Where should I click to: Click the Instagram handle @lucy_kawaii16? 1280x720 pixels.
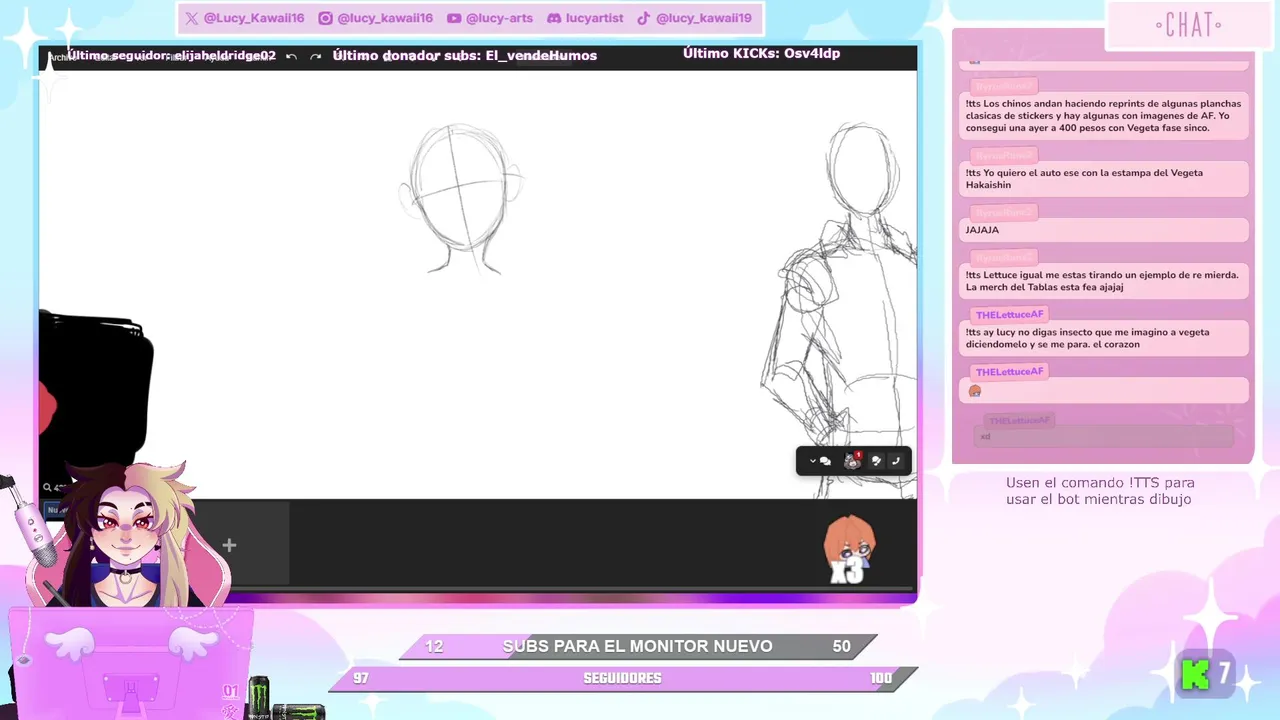click(x=375, y=18)
